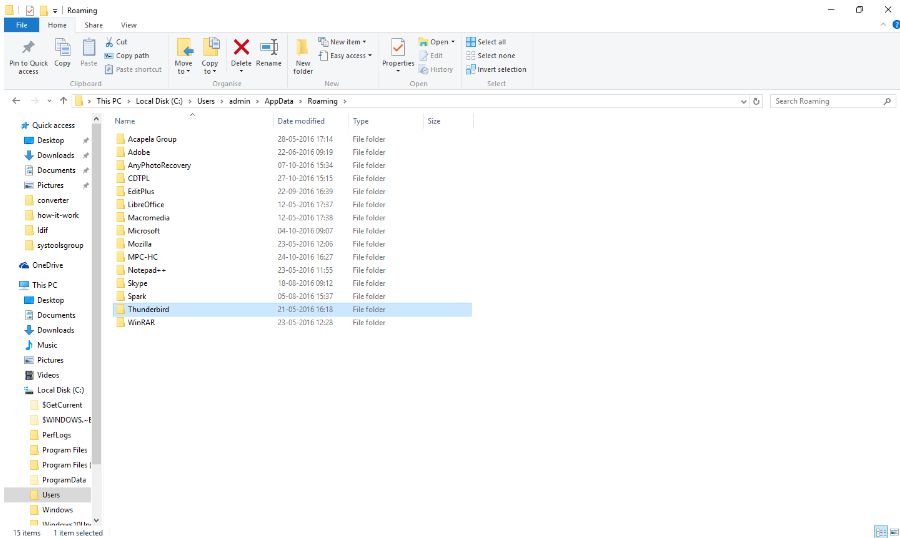Open the Quick Access Toolbar customize dropdown
Image resolution: width=900 pixels, height=538 pixels.
tap(55, 10)
